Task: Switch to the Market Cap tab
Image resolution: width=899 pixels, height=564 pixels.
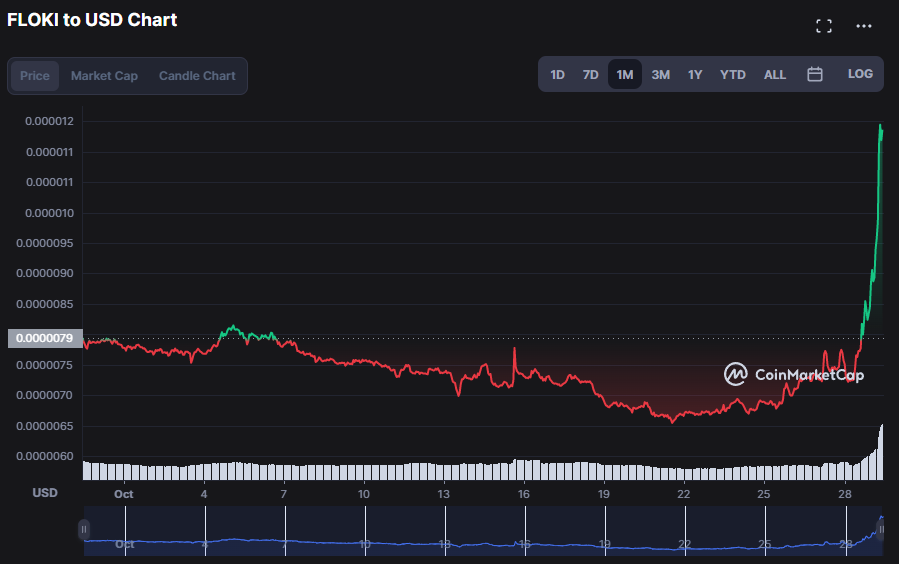Action: coord(104,76)
